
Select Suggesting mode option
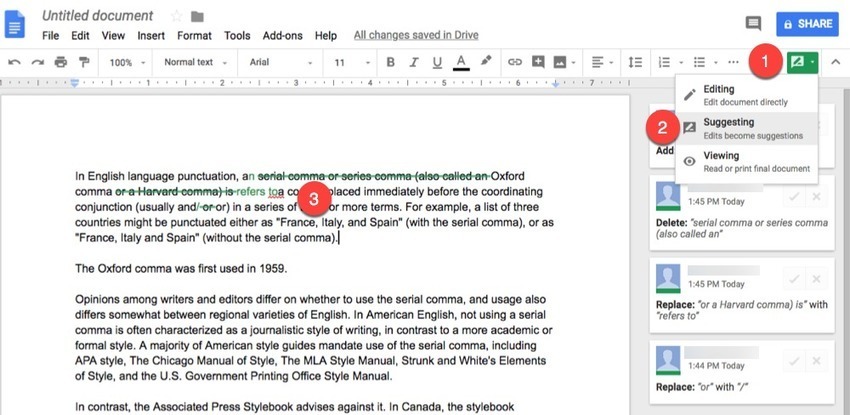(746, 128)
